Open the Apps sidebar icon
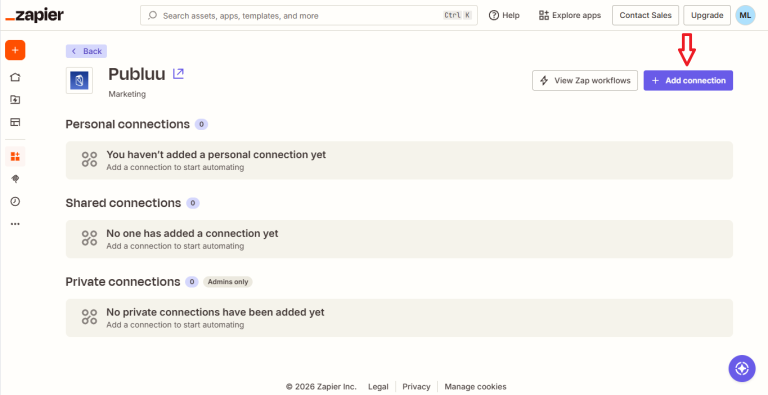Viewport: 768px width, 395px height. (15, 156)
